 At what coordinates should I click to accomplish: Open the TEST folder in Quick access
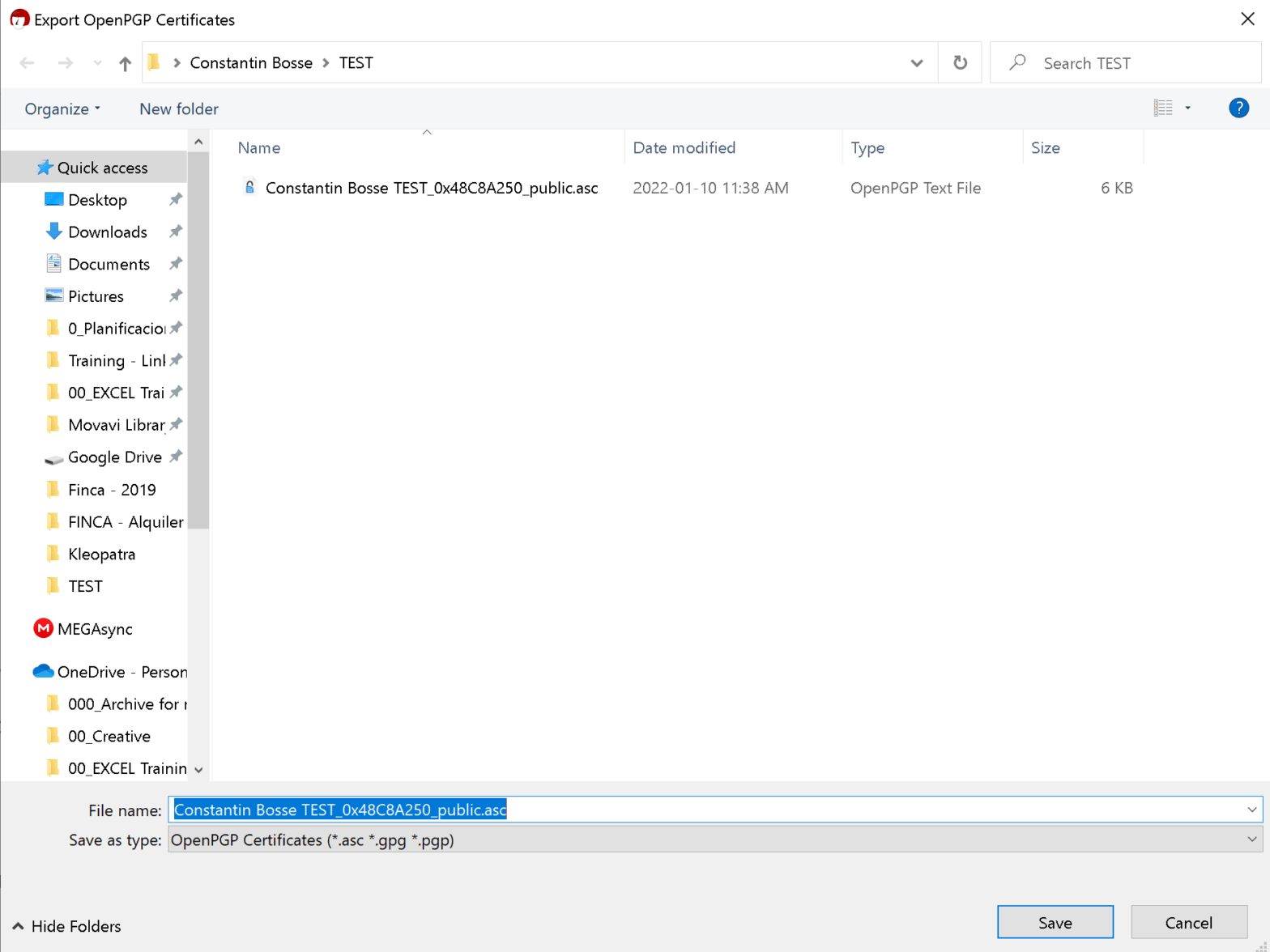click(85, 586)
